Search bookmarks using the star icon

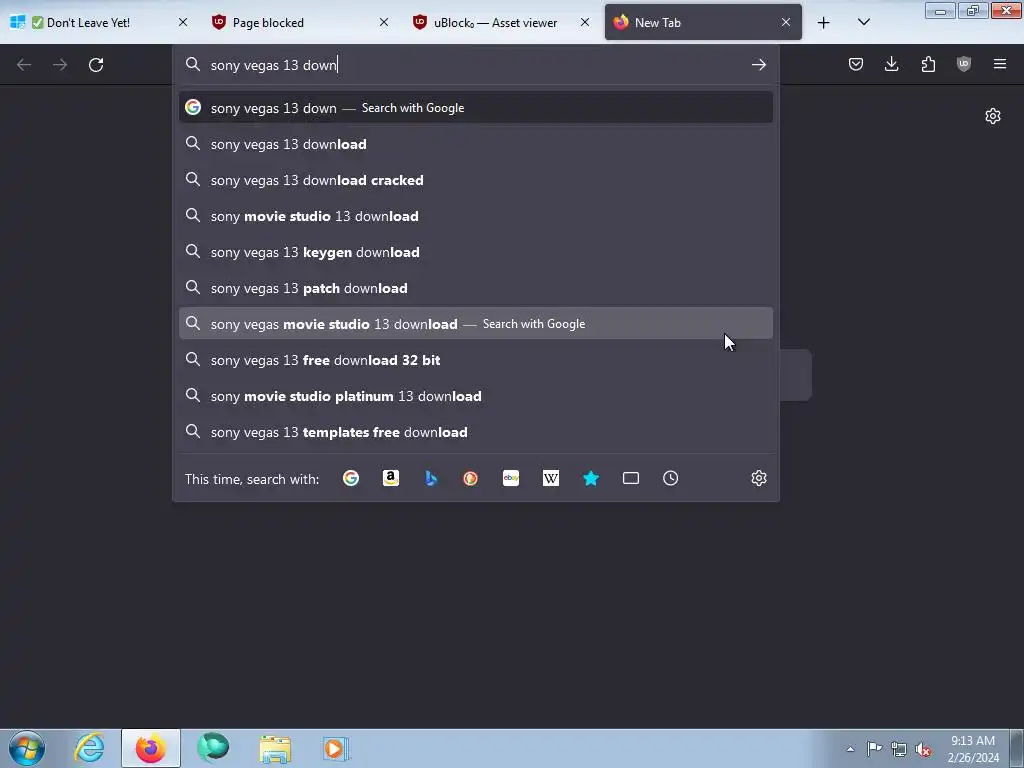coord(590,478)
